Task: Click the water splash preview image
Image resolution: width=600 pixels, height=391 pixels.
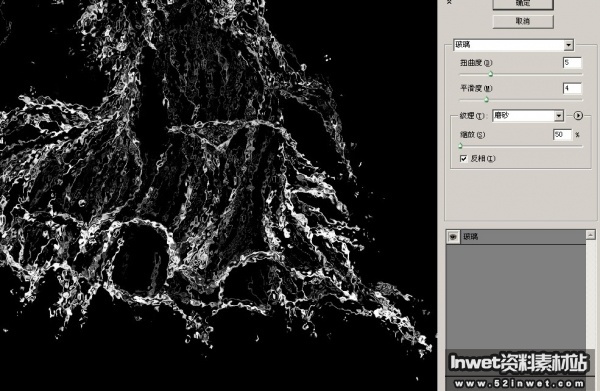Action: click(x=218, y=195)
